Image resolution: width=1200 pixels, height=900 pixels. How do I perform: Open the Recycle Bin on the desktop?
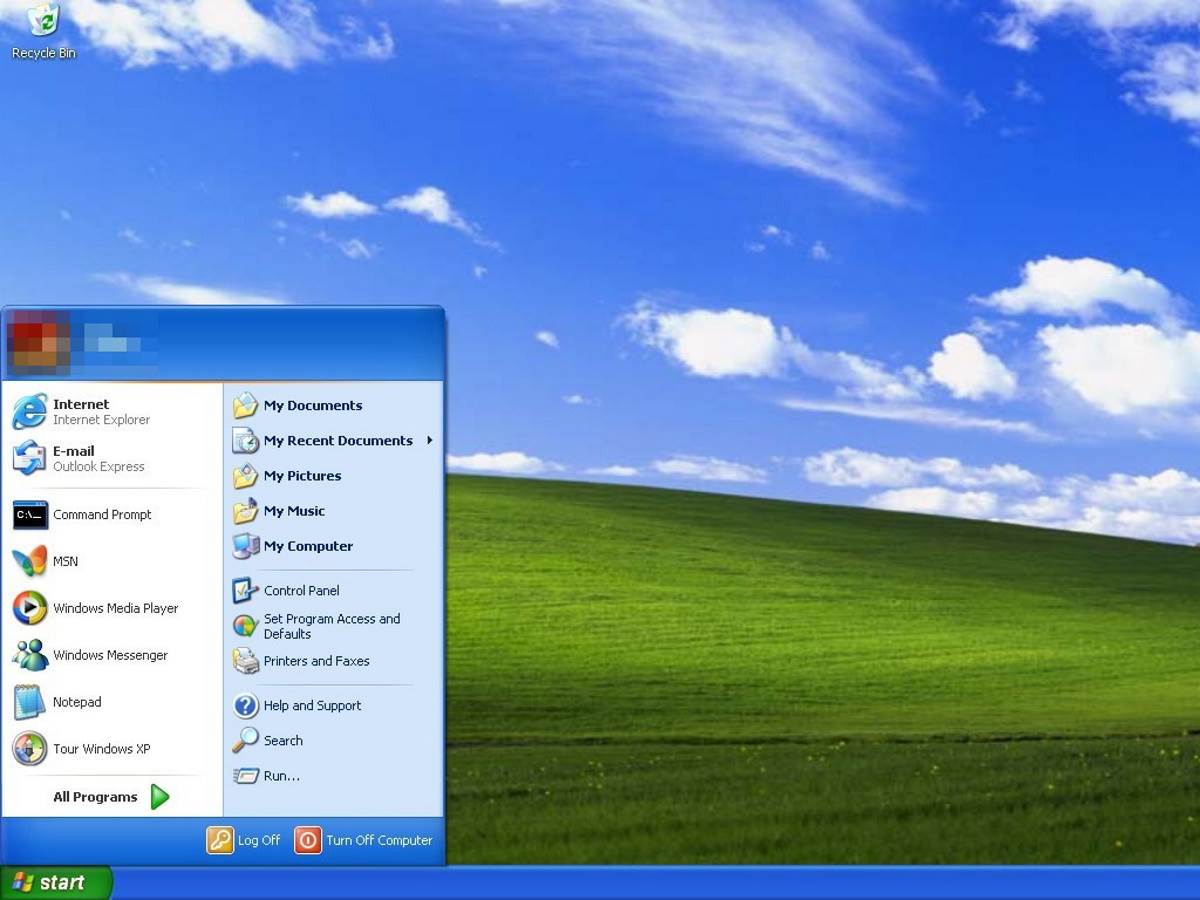pyautogui.click(x=42, y=25)
